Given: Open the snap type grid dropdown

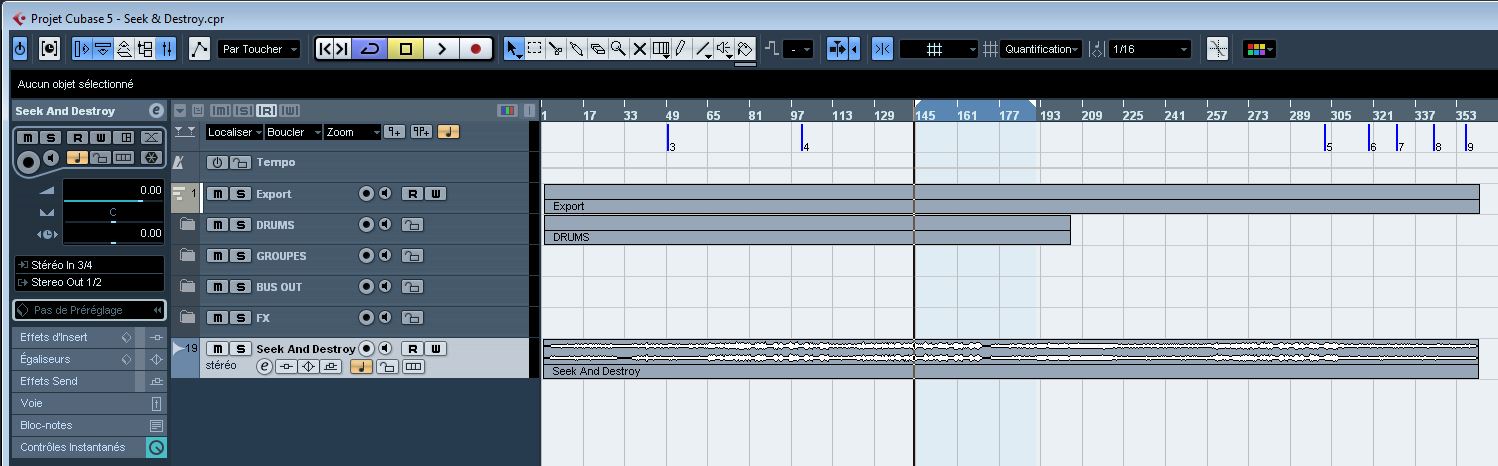Looking at the screenshot, I should [x=938, y=49].
